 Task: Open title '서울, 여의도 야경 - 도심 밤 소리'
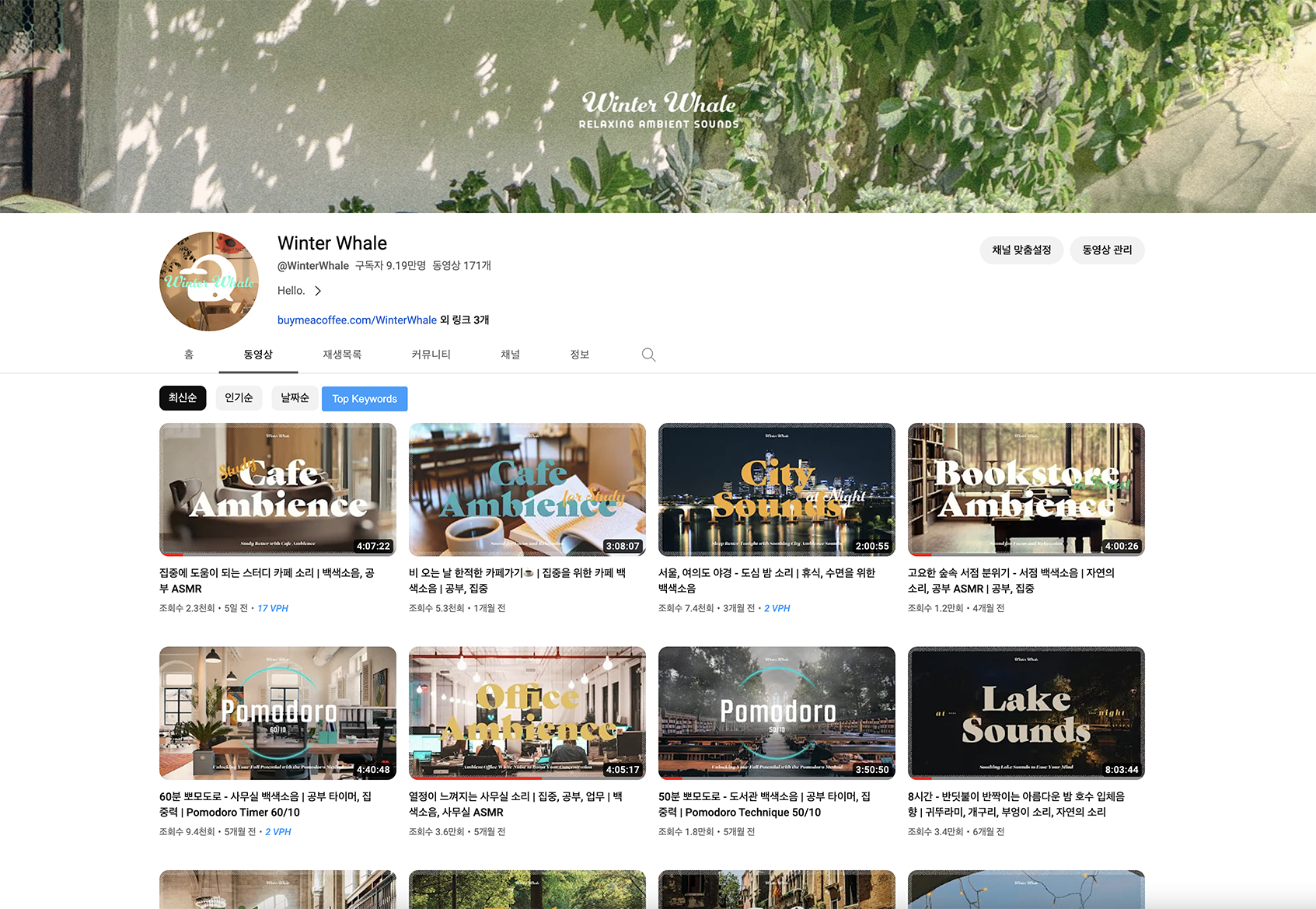pos(766,581)
